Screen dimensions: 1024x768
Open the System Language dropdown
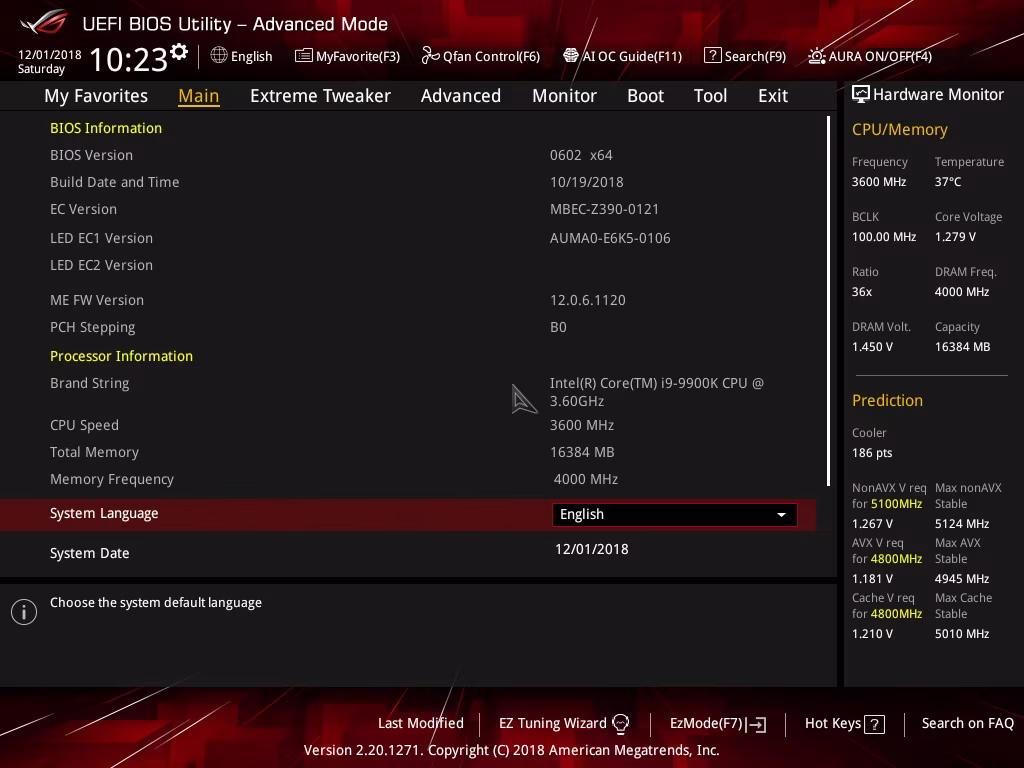[674, 515]
